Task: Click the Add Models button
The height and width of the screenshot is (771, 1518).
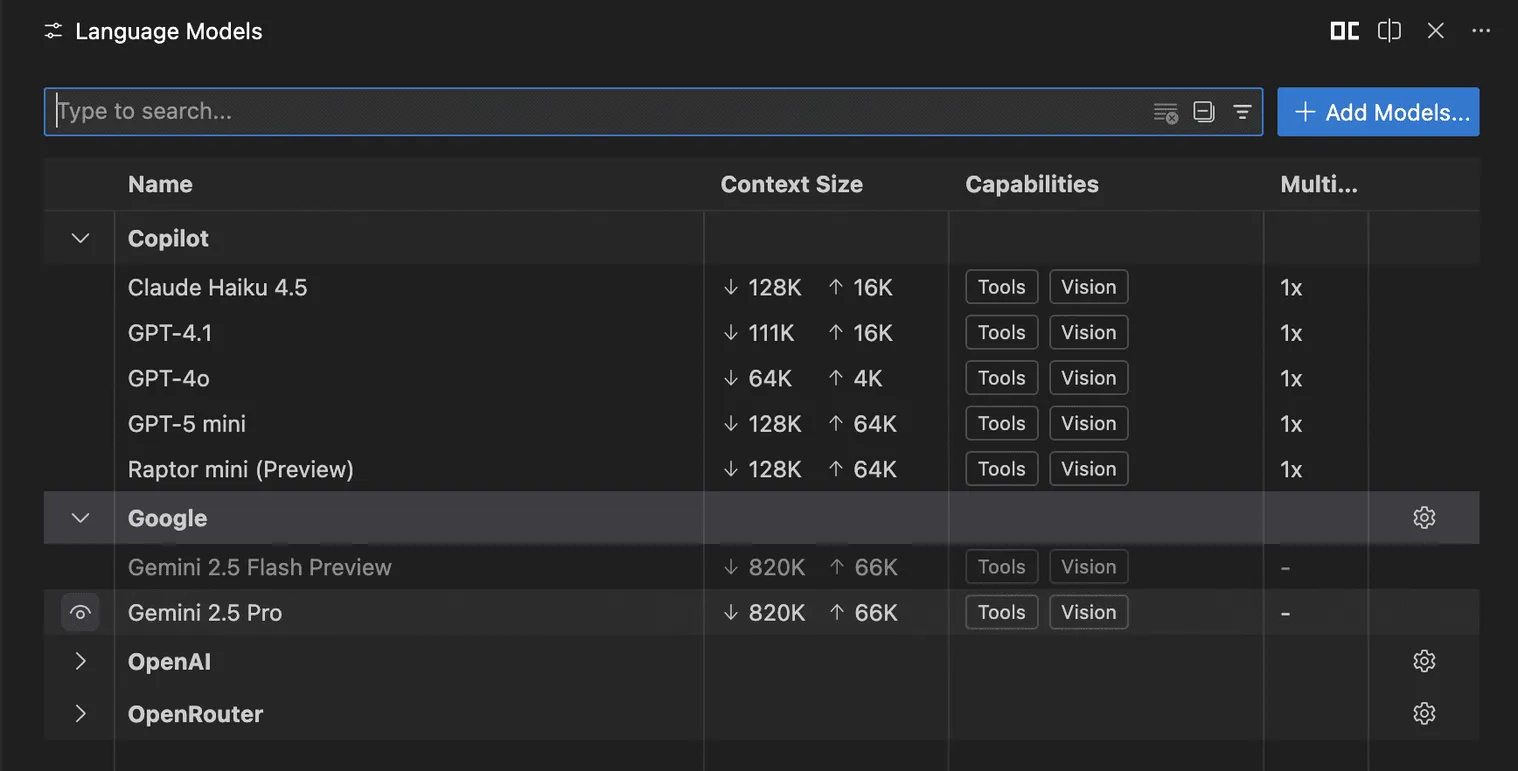Action: click(x=1378, y=112)
